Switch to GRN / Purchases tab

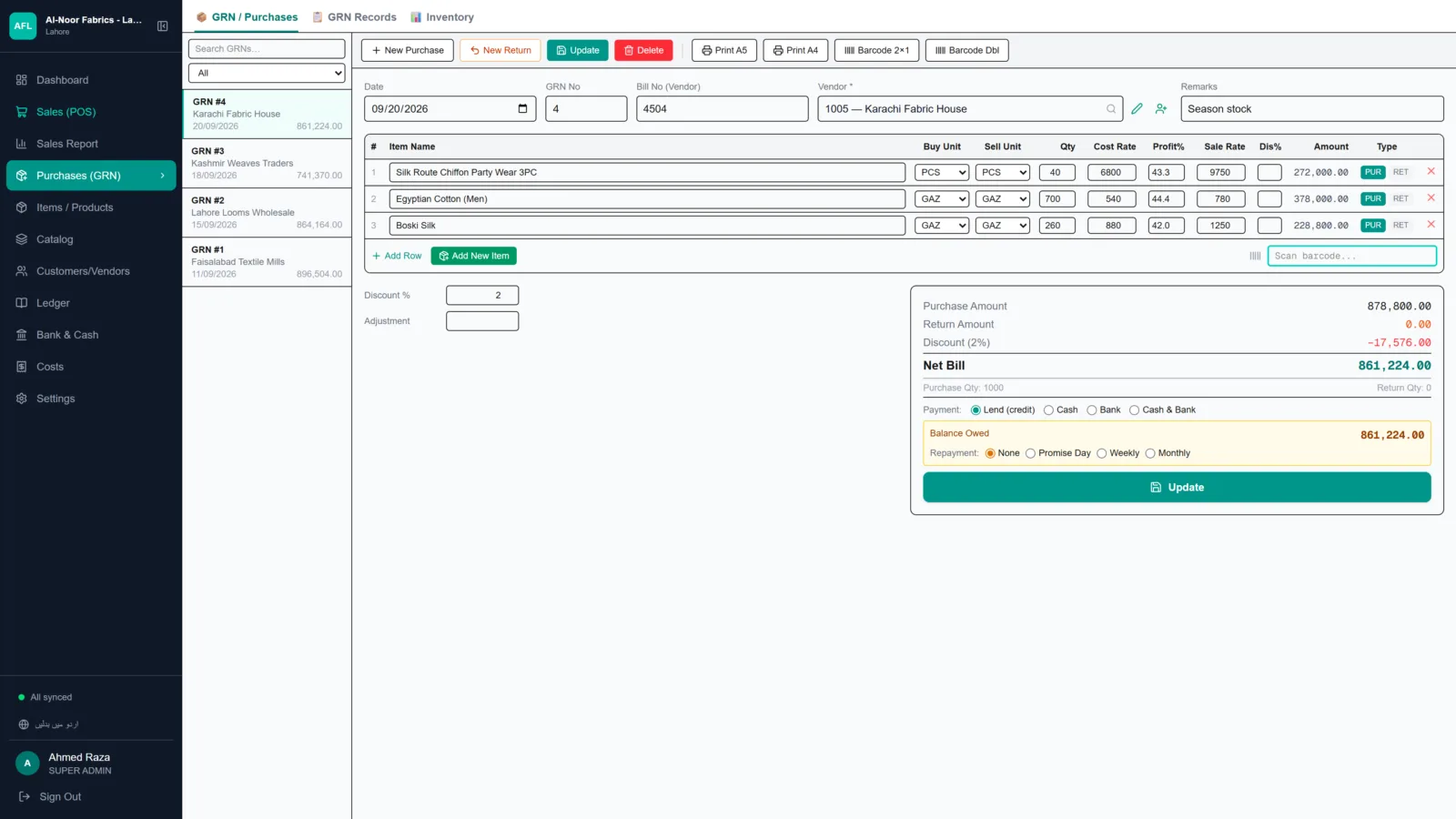(247, 17)
